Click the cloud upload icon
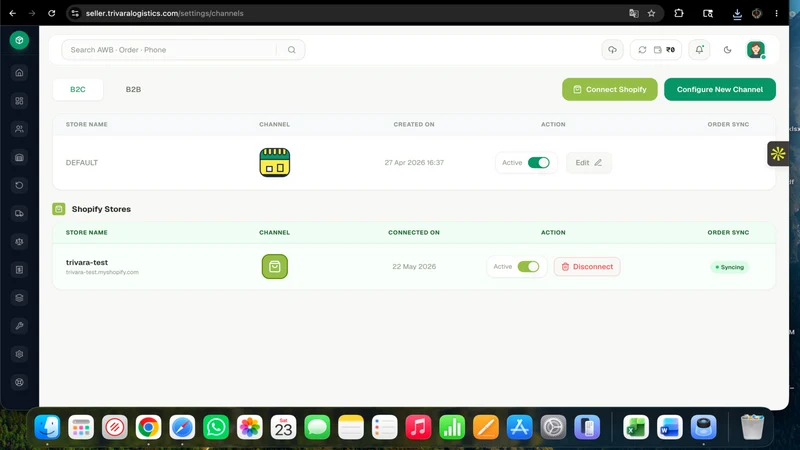 [612, 50]
